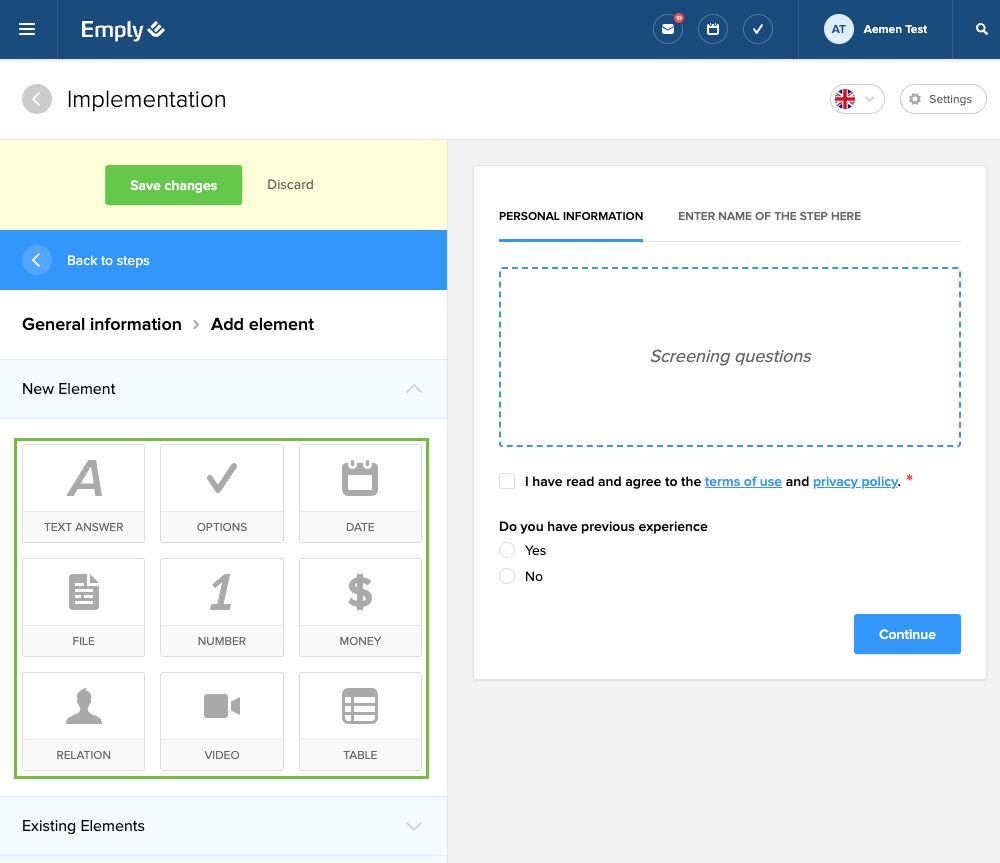Choose the Date element tile
The width and height of the screenshot is (1000, 863).
tap(360, 493)
